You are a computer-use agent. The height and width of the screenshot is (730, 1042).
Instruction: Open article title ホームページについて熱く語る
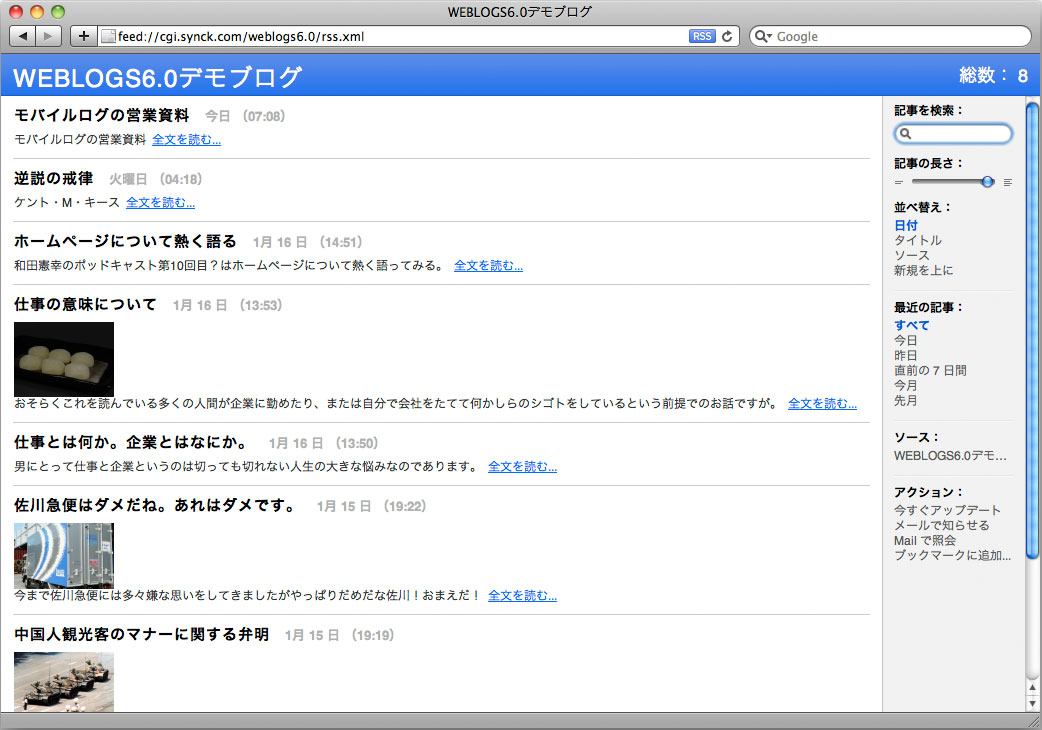pos(126,241)
